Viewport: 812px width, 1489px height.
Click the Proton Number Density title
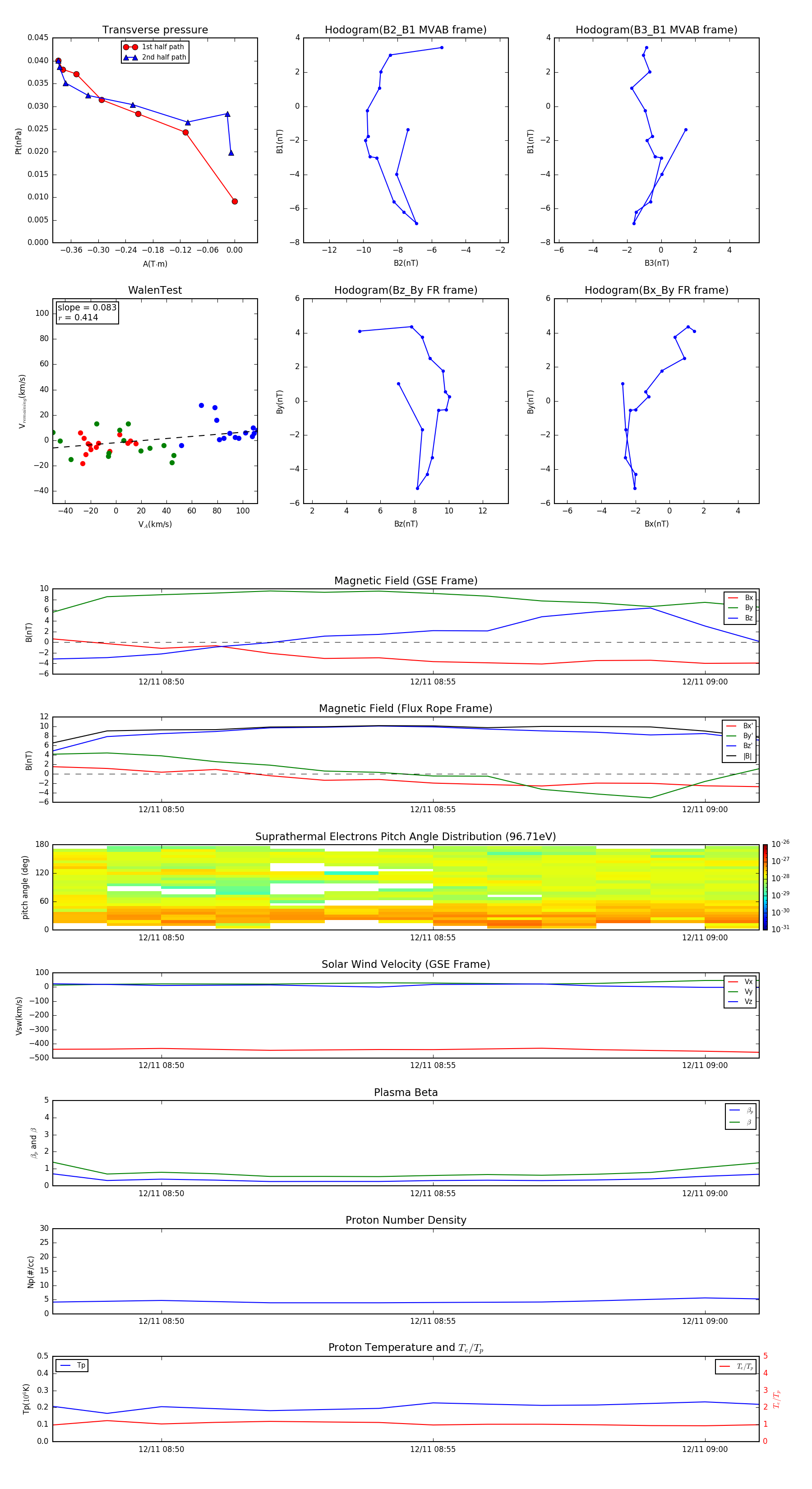(x=406, y=1220)
